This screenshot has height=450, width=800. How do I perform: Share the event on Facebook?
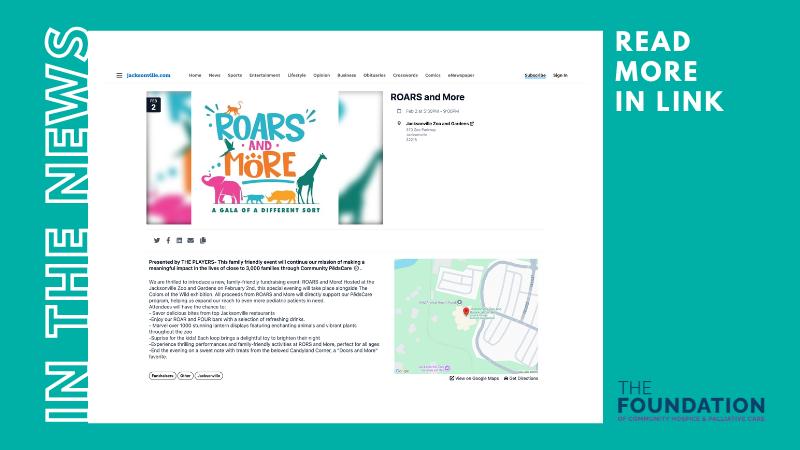click(x=168, y=240)
